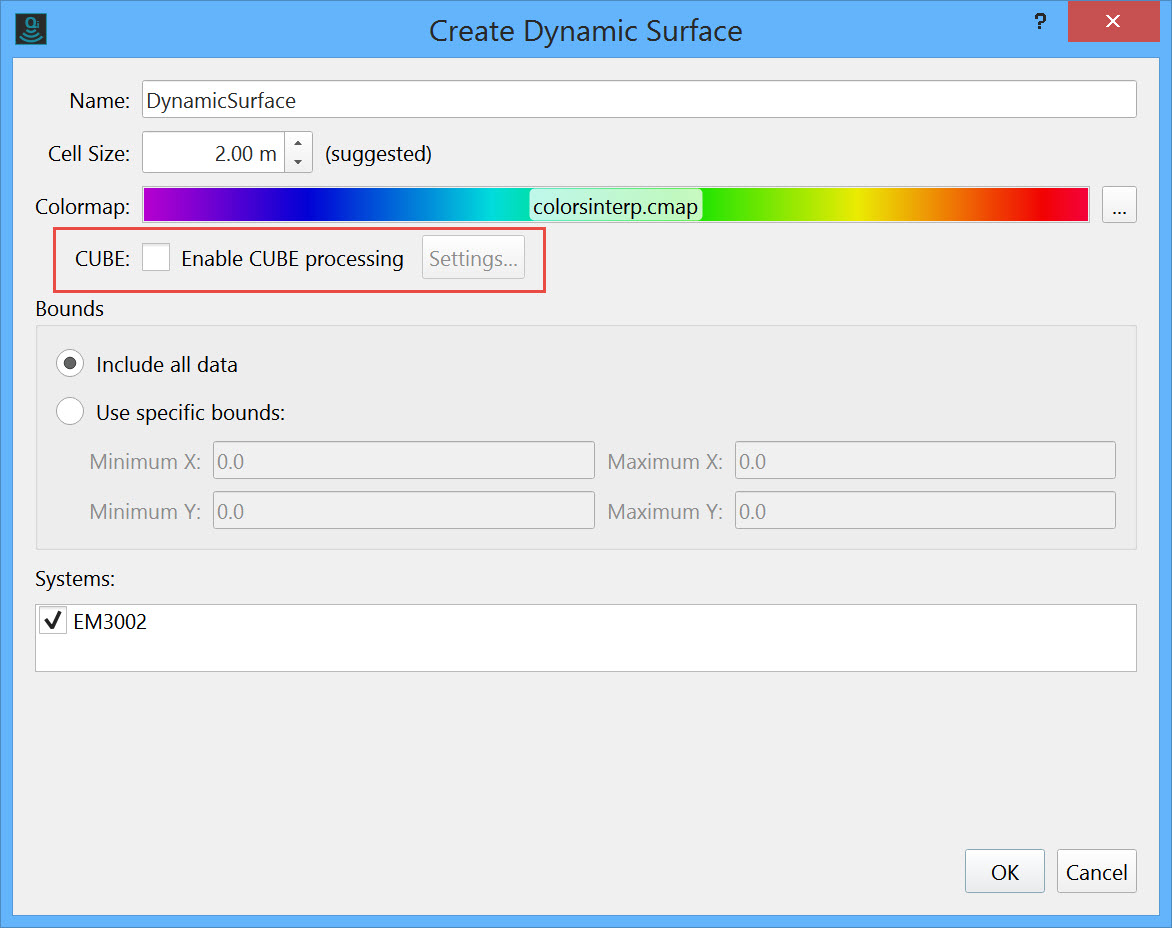Increase cell size with the up arrow
1172x928 pixels.
coord(298,144)
